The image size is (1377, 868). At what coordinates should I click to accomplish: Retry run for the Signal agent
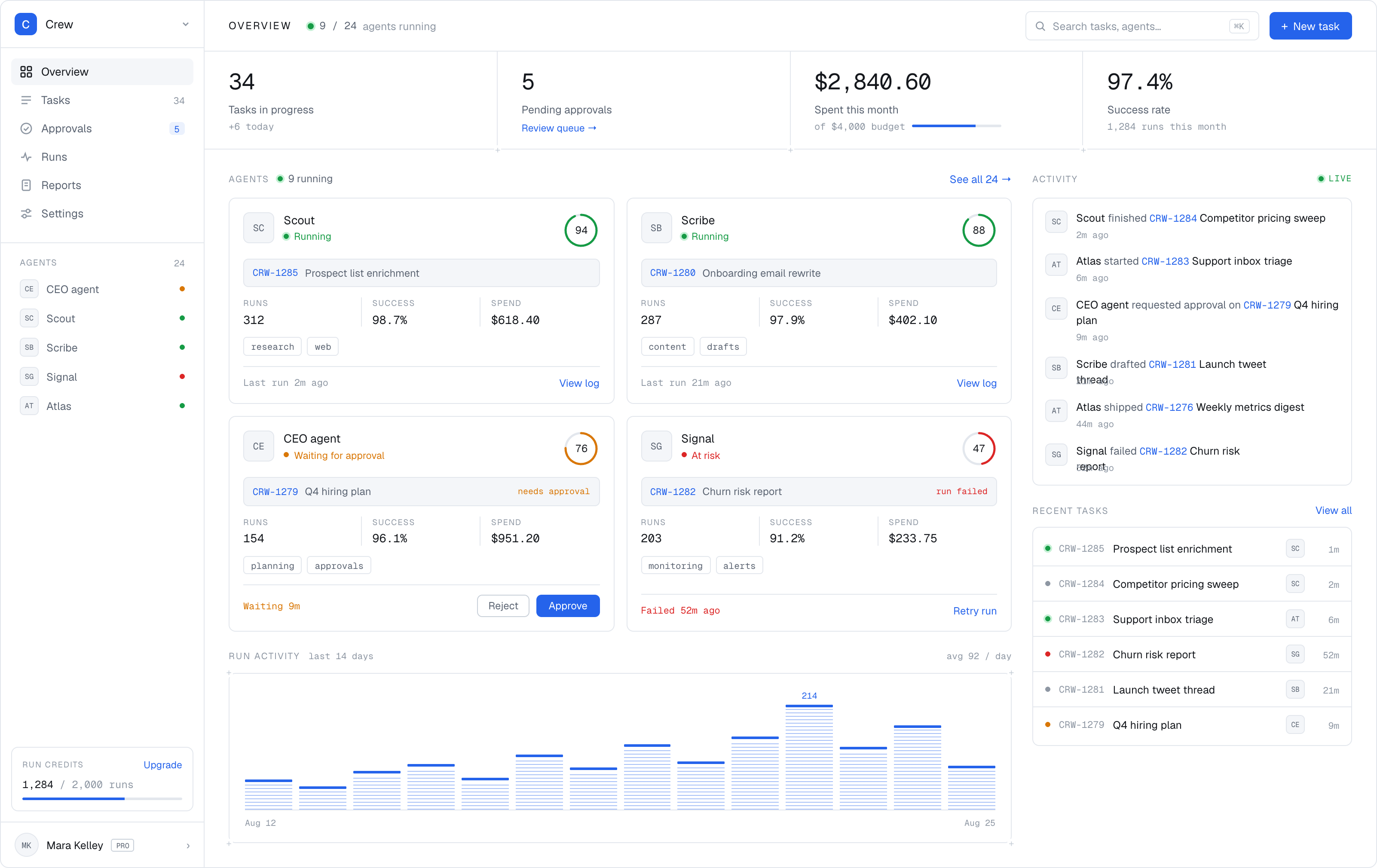coord(974,611)
